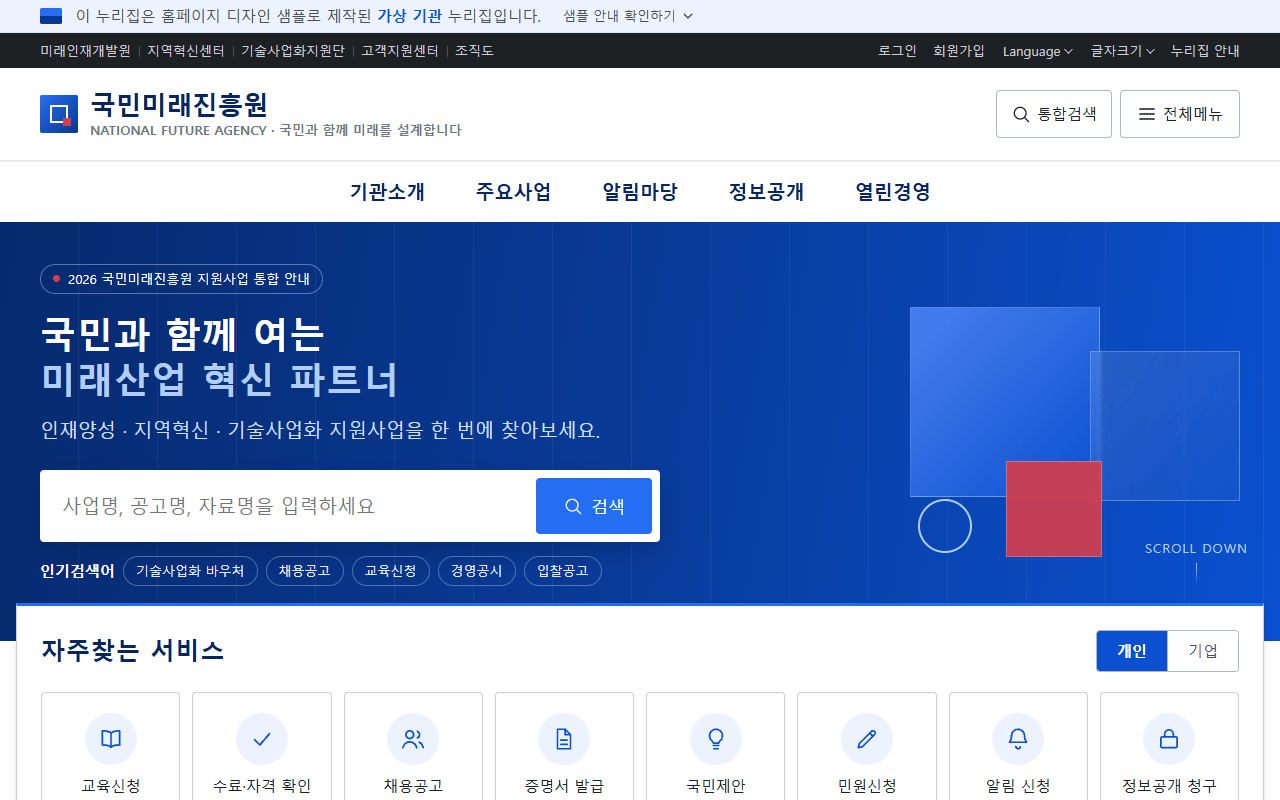Go to 미래인재개발원 link
The width and height of the screenshot is (1280, 800).
(x=86, y=51)
